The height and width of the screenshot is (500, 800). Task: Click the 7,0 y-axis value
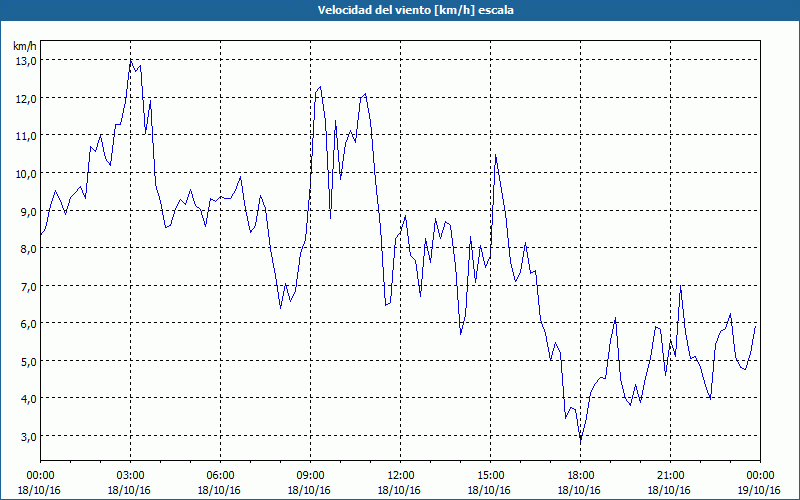(x=29, y=286)
